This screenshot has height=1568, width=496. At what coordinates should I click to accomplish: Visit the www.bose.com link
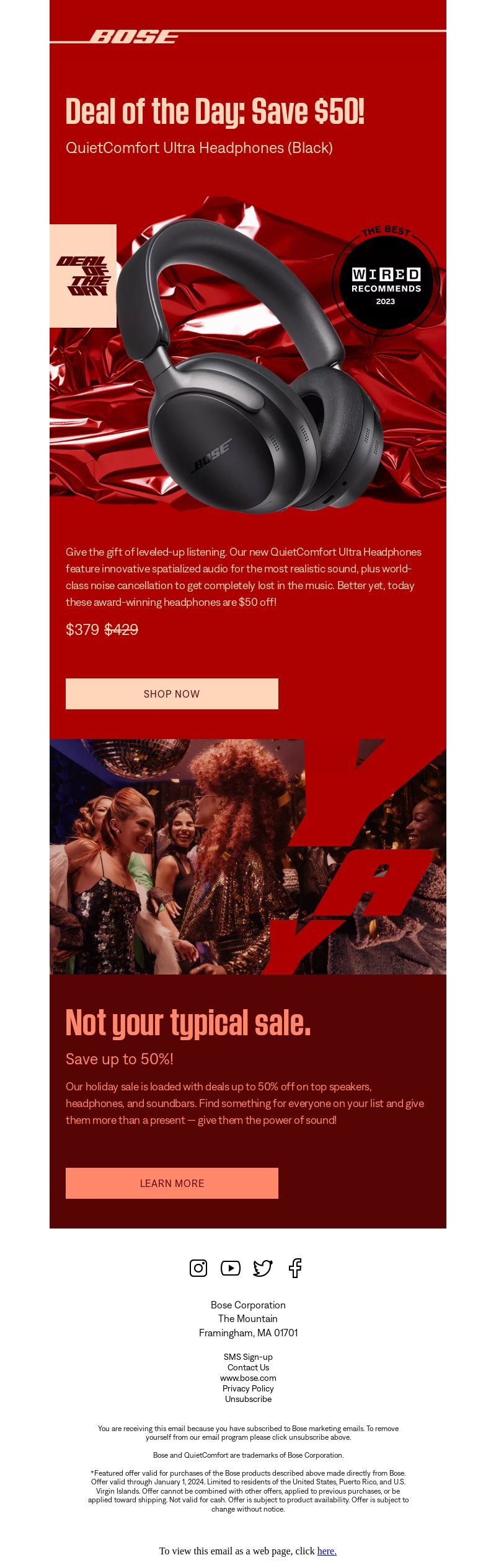[x=248, y=1378]
